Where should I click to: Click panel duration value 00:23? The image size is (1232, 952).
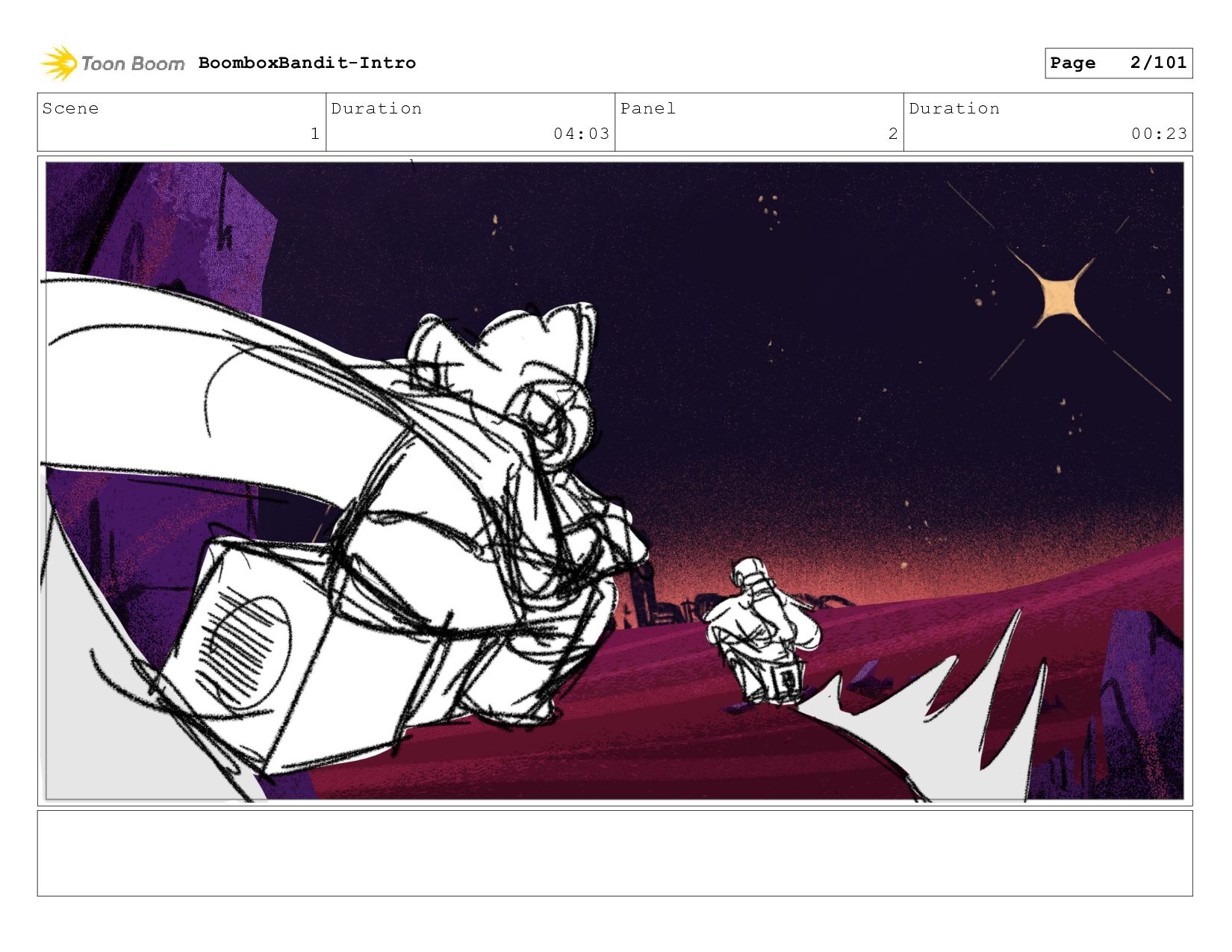pyautogui.click(x=1159, y=134)
